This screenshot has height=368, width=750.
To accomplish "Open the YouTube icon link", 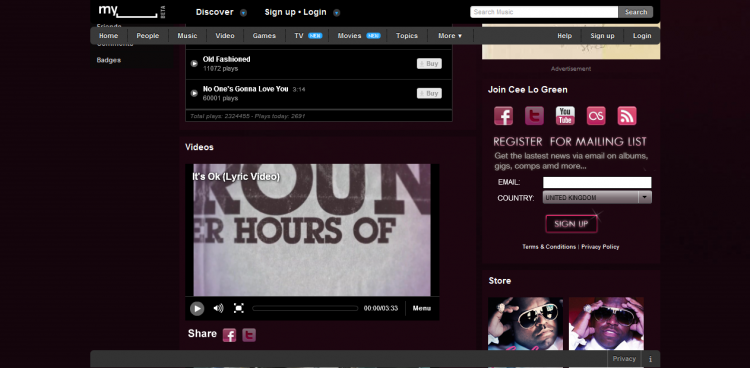I will [565, 116].
